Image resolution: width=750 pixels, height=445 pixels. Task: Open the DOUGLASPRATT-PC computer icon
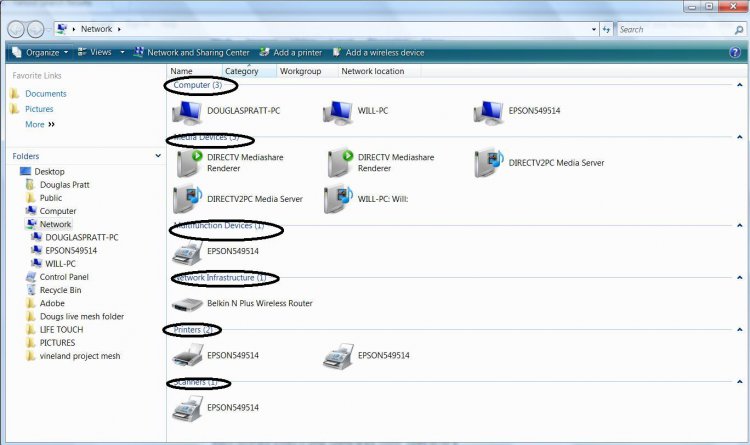(x=187, y=112)
